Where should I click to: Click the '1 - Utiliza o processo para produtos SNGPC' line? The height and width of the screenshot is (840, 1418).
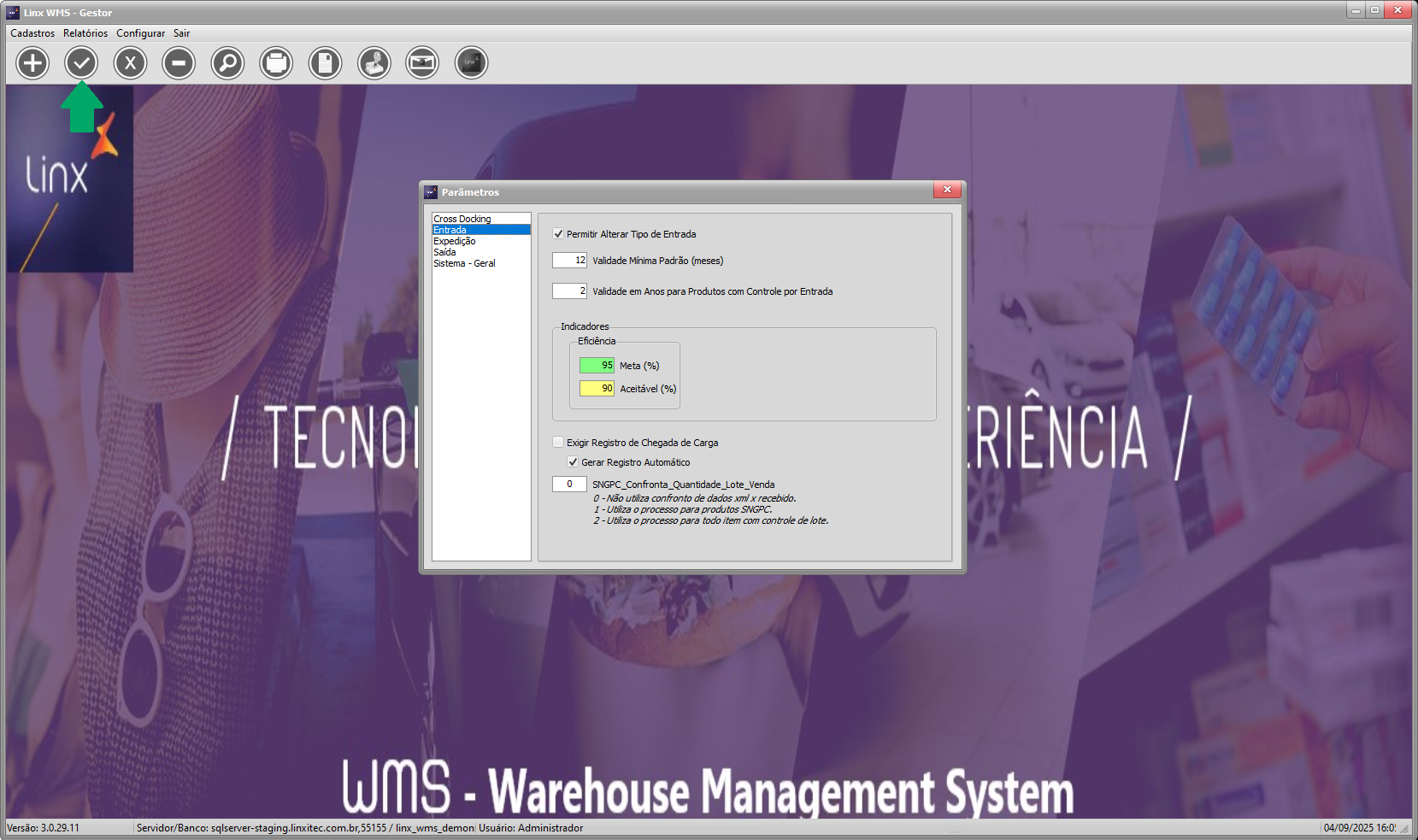(683, 509)
